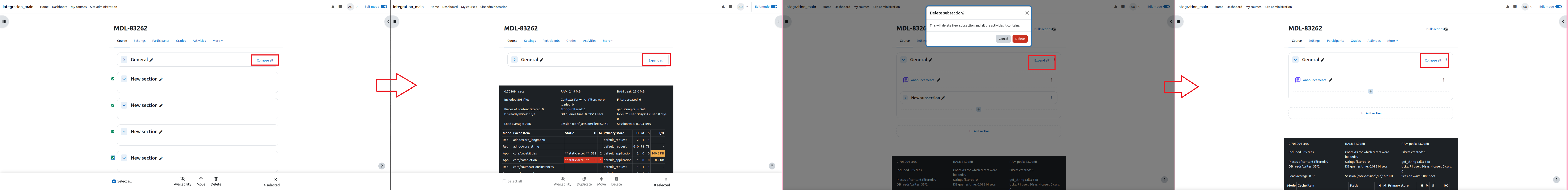Click plus add-activity icon below New subsection
This screenshot has width=1568, height=190.
click(x=979, y=109)
